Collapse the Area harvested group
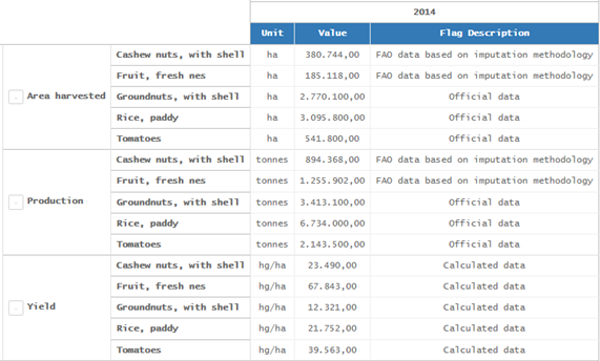 (x=16, y=97)
